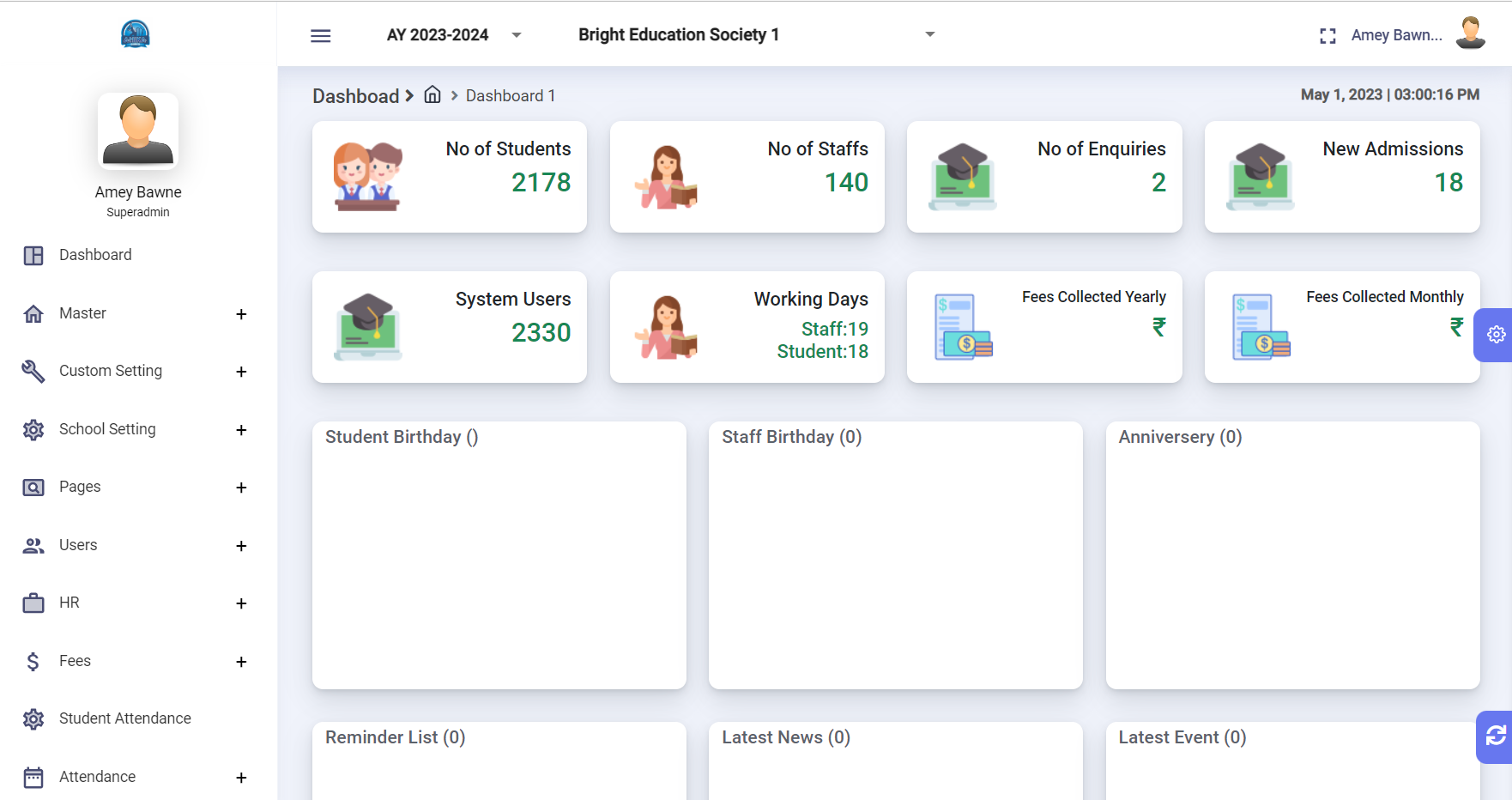Select HR in the sidebar menu
Viewport: 1512px width, 800px height.
70,603
